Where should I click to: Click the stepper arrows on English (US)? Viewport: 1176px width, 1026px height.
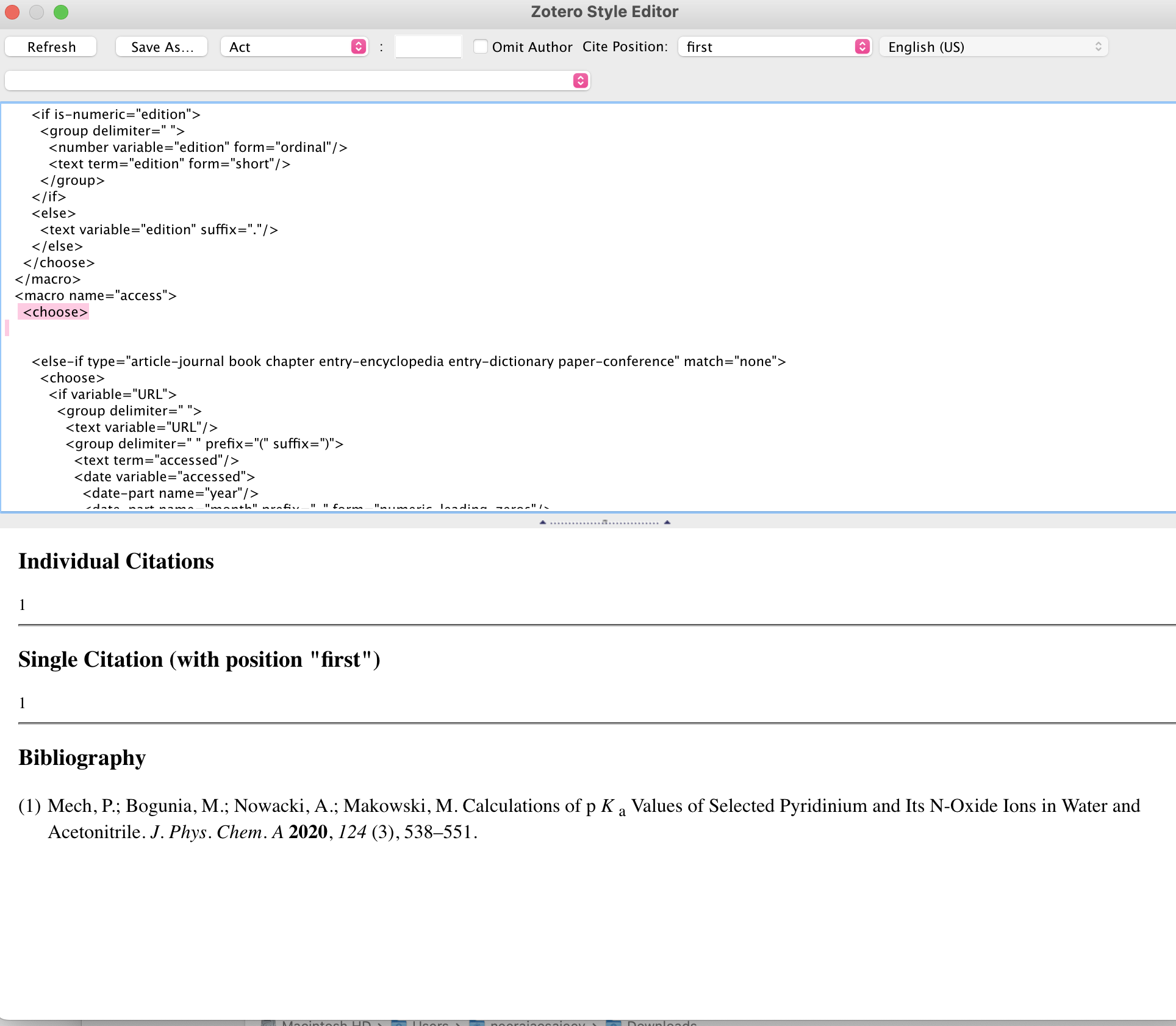[x=1098, y=47]
